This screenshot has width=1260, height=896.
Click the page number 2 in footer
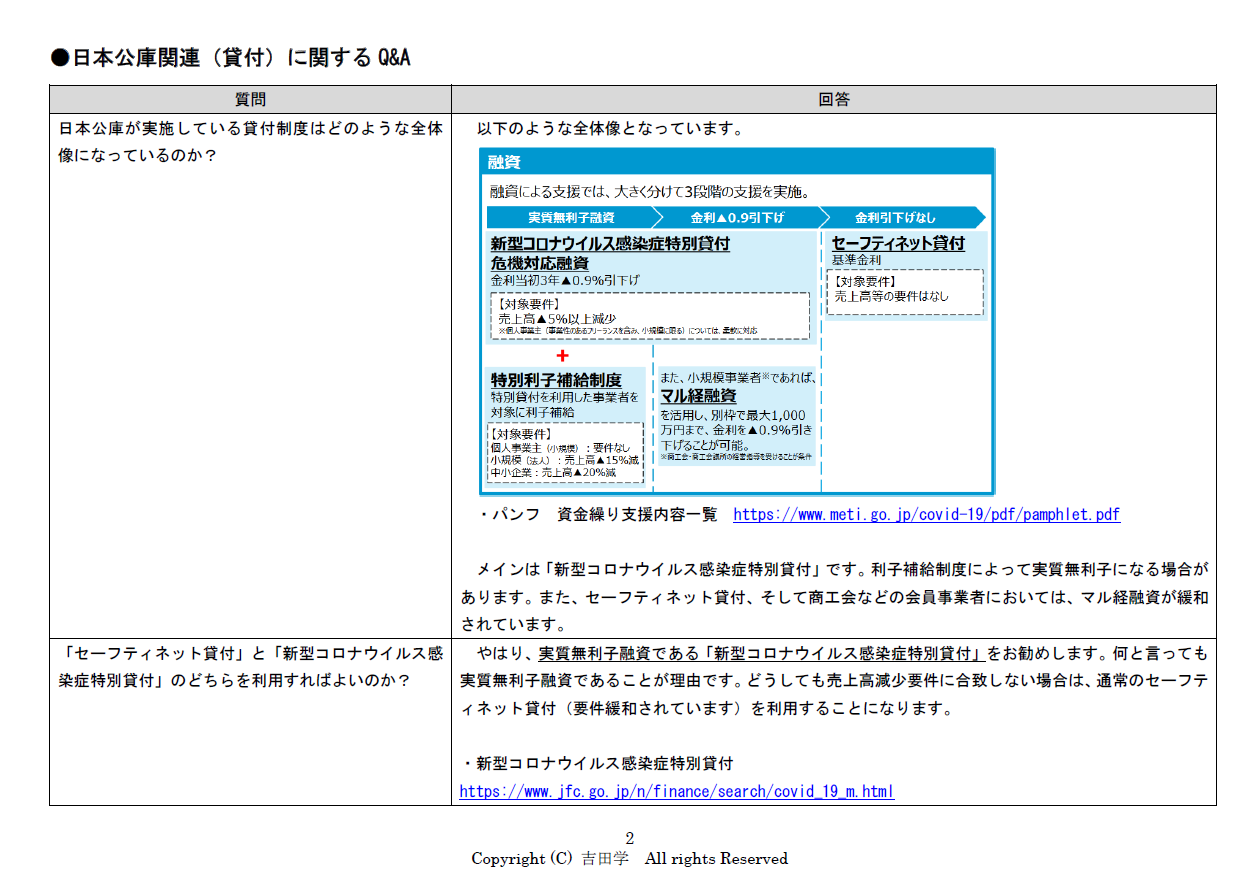629,838
